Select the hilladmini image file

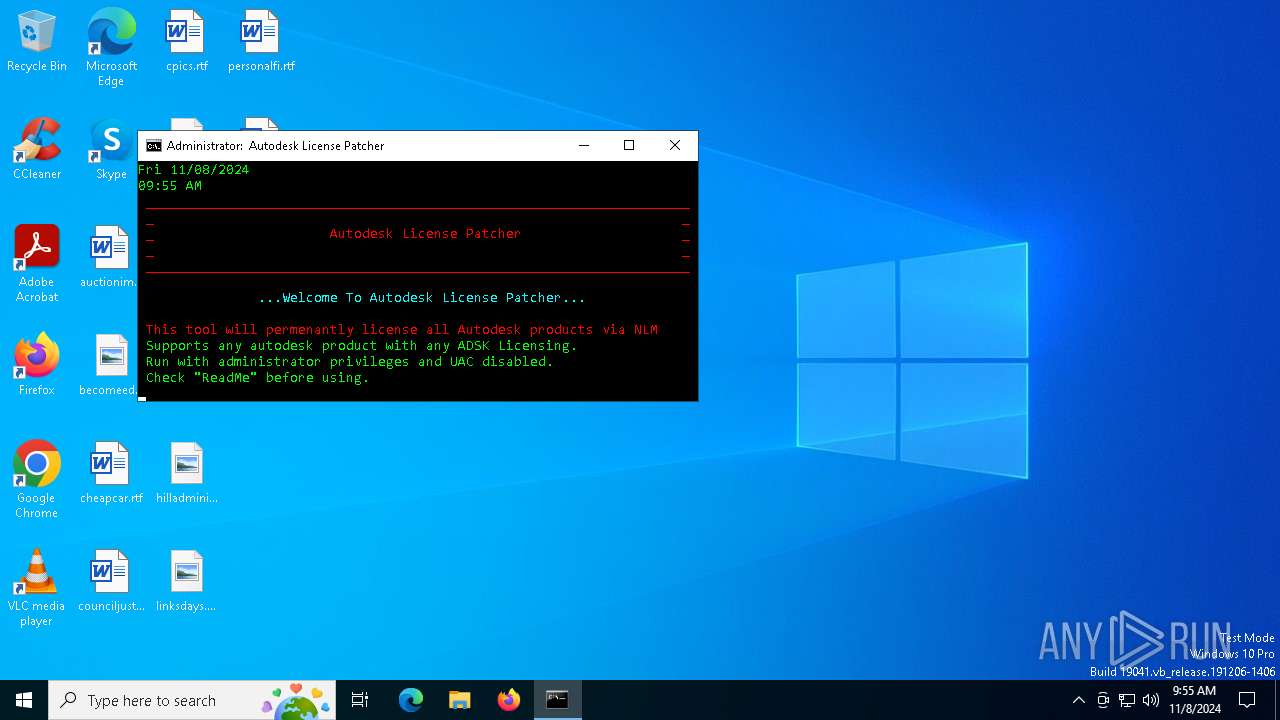click(187, 473)
